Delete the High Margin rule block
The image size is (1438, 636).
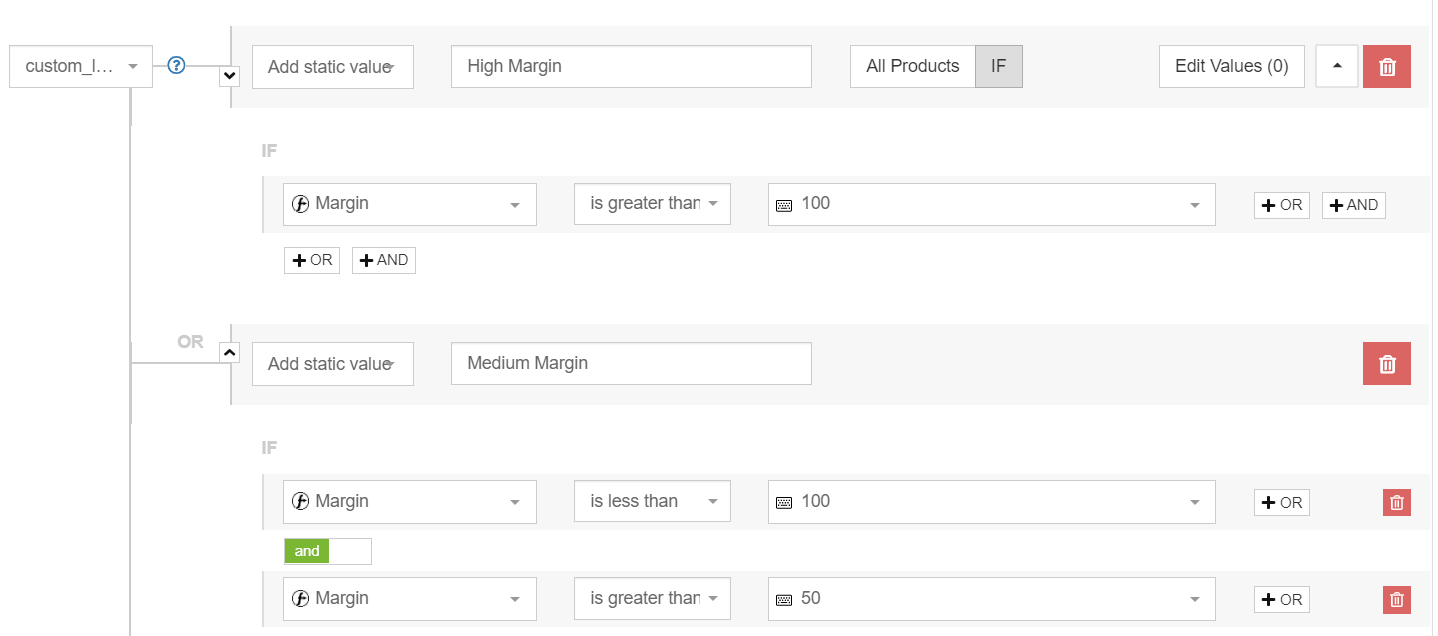point(1387,67)
